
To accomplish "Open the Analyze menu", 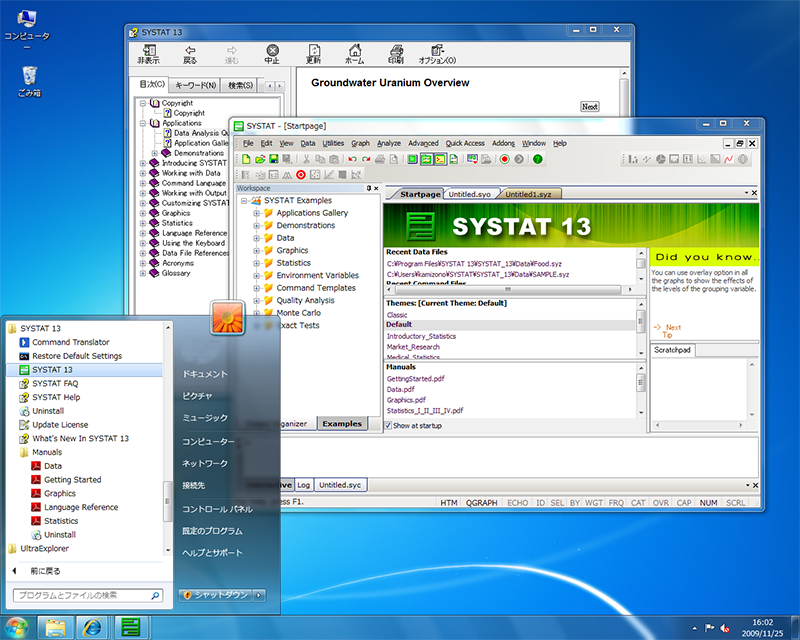I will 389,143.
